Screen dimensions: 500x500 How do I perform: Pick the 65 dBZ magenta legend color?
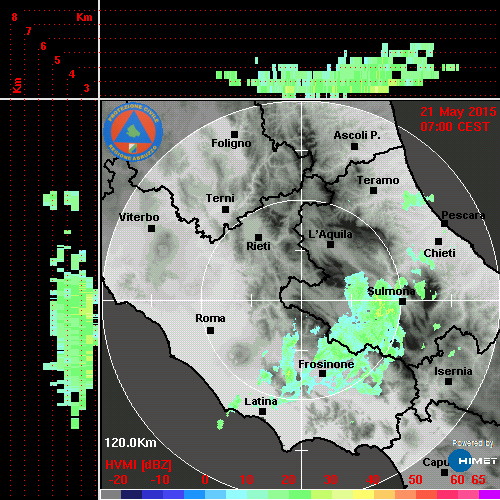point(489,495)
